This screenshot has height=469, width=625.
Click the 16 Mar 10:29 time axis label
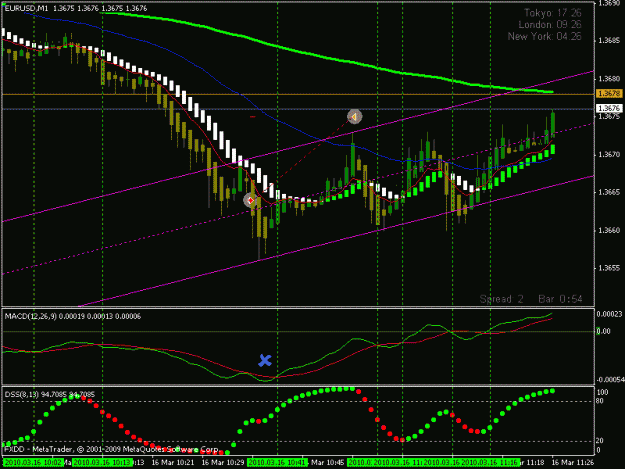[223, 463]
